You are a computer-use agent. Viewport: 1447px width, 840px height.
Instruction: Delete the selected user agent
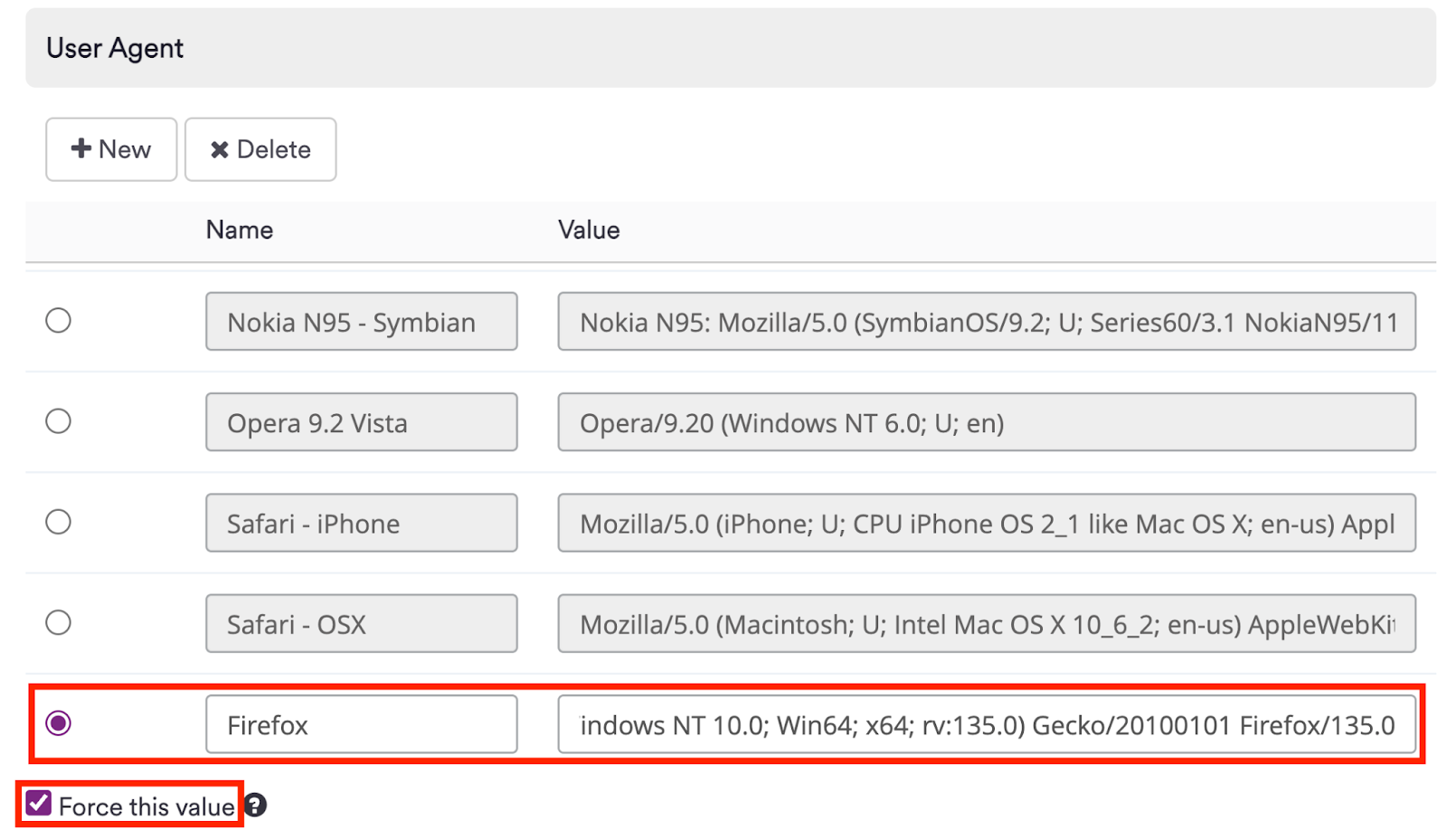tap(260, 149)
